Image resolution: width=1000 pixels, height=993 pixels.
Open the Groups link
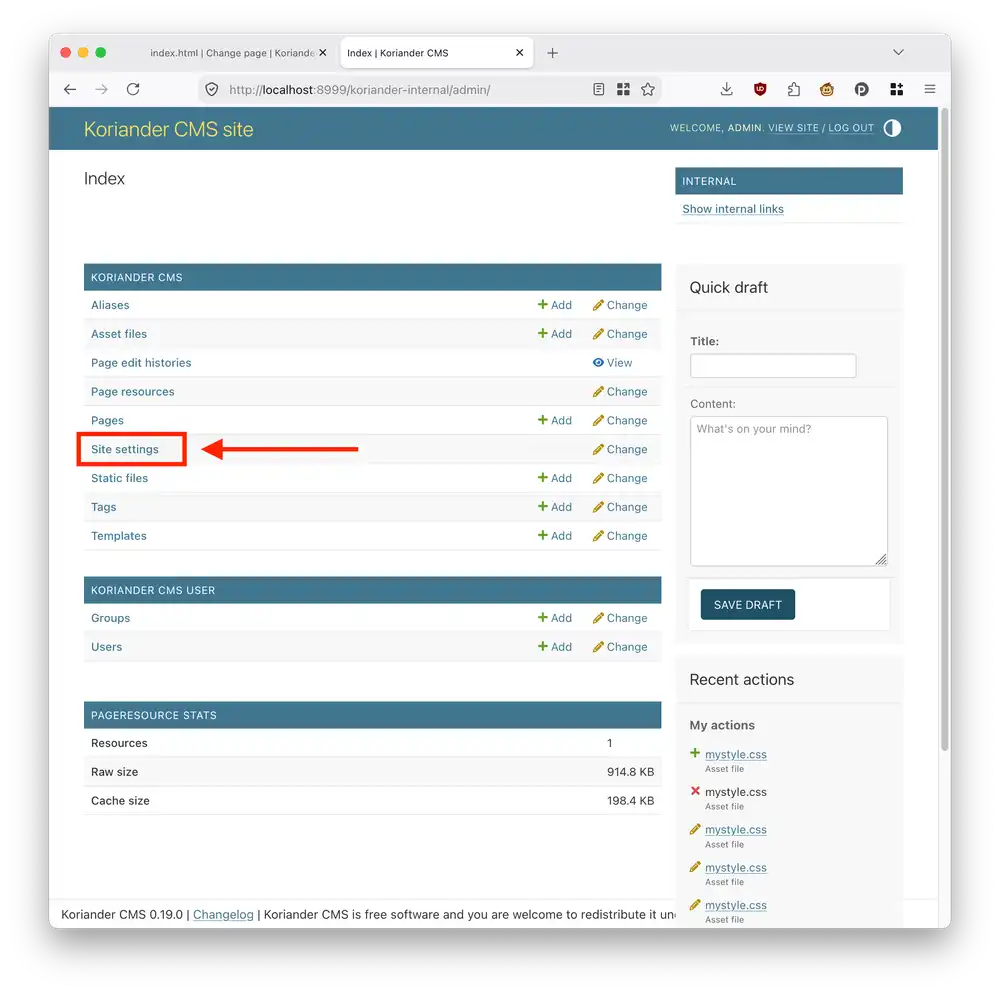[110, 618]
